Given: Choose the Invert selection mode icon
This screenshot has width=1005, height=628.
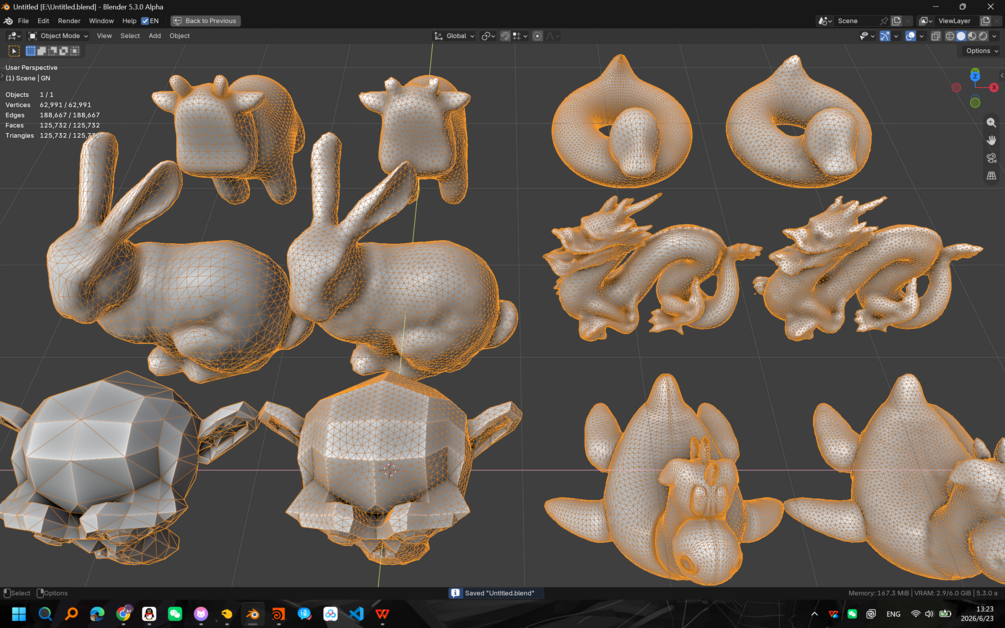Looking at the screenshot, I should pyautogui.click(x=63, y=51).
